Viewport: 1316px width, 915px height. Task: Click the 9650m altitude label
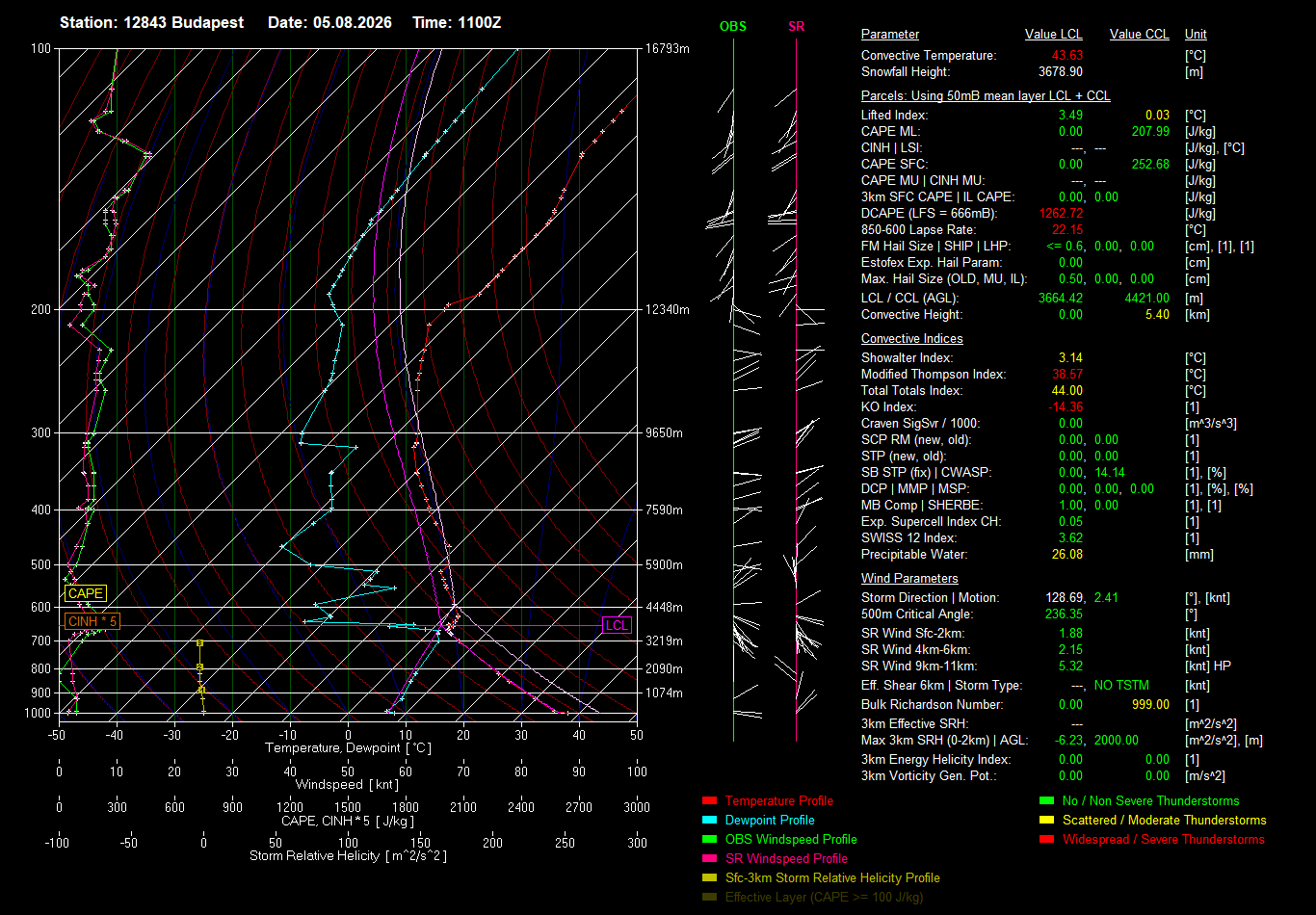pyautogui.click(x=665, y=432)
